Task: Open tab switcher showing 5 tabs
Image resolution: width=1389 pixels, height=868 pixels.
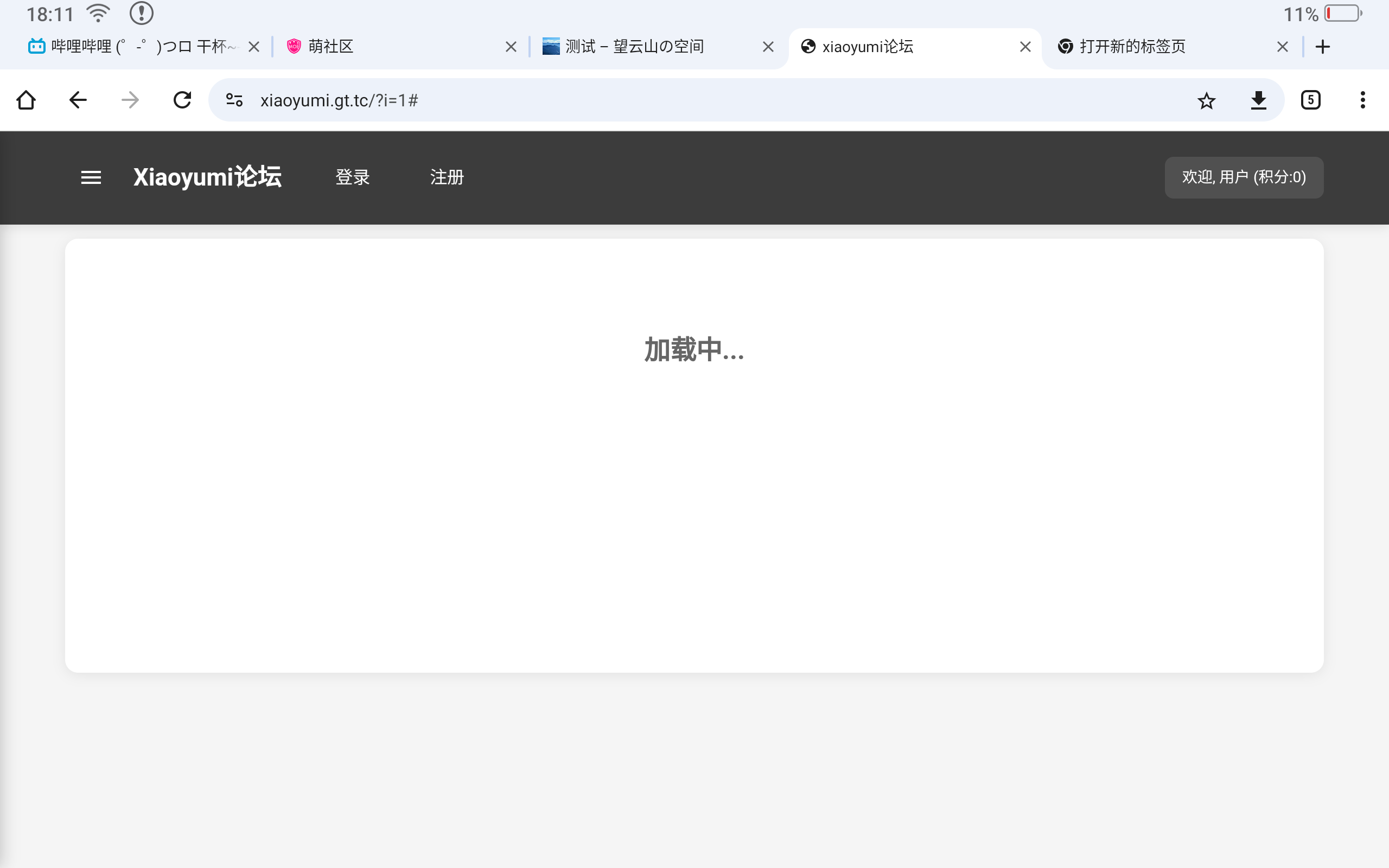Action: tap(1310, 100)
